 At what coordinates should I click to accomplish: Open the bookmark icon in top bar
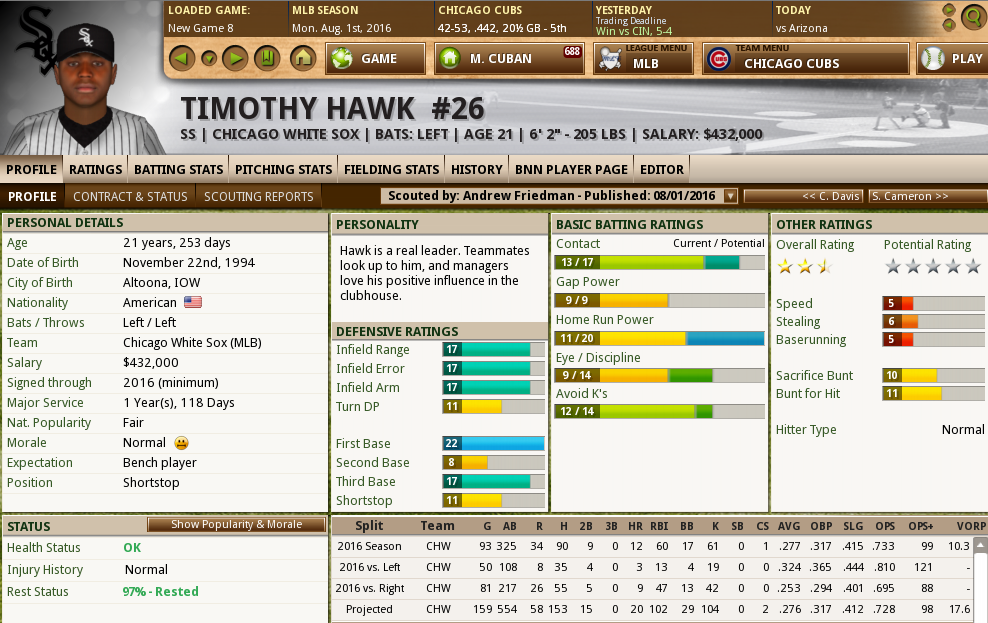coord(267,59)
